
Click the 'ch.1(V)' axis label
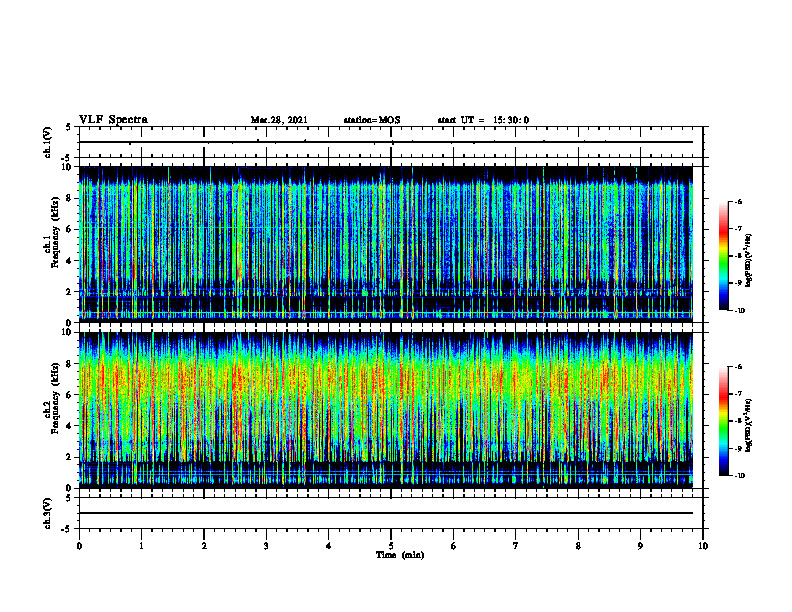48,142
